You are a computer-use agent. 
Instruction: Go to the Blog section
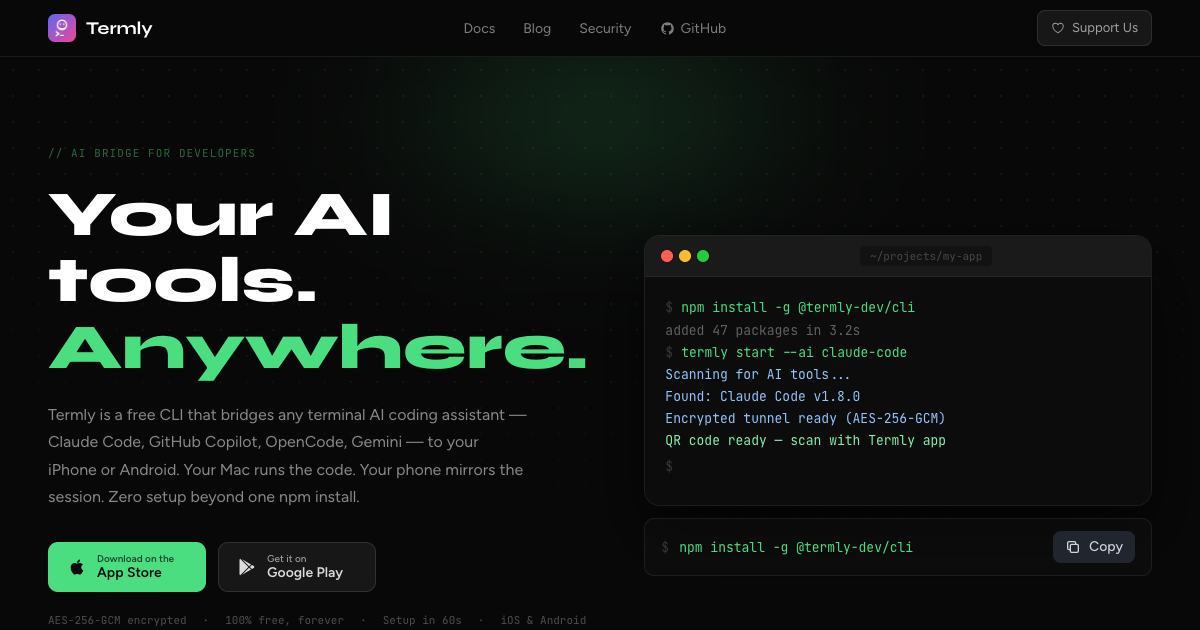pyautogui.click(x=537, y=29)
